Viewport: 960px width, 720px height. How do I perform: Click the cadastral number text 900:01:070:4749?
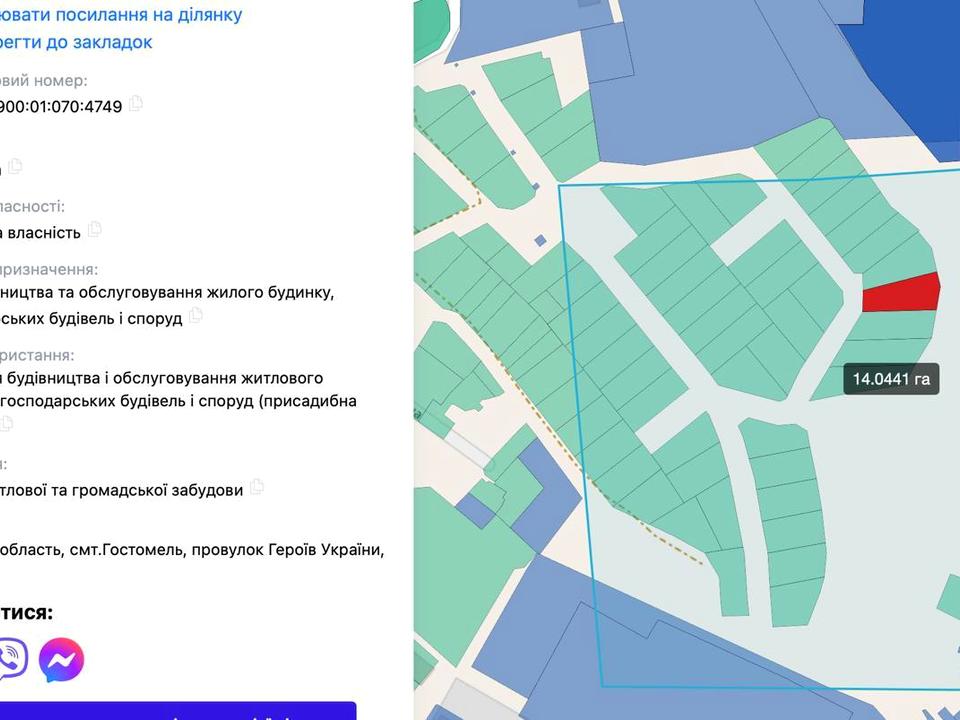click(60, 106)
